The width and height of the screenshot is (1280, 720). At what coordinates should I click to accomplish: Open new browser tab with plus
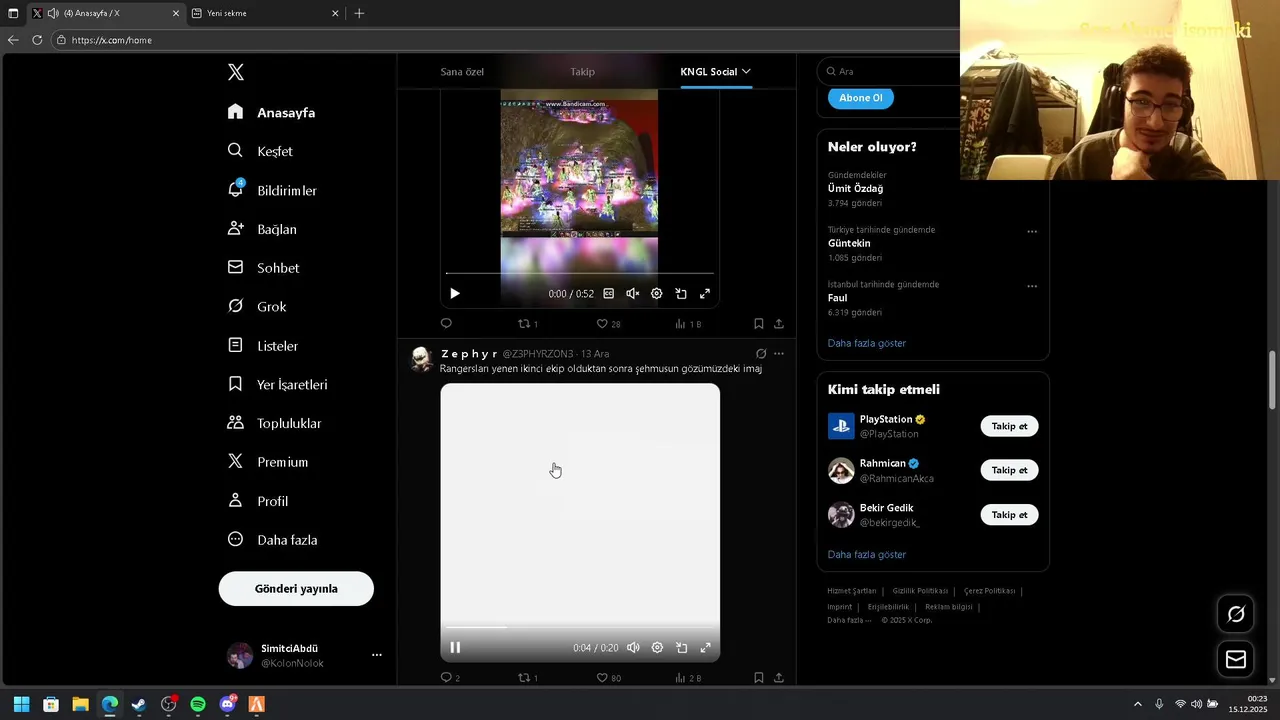[359, 13]
